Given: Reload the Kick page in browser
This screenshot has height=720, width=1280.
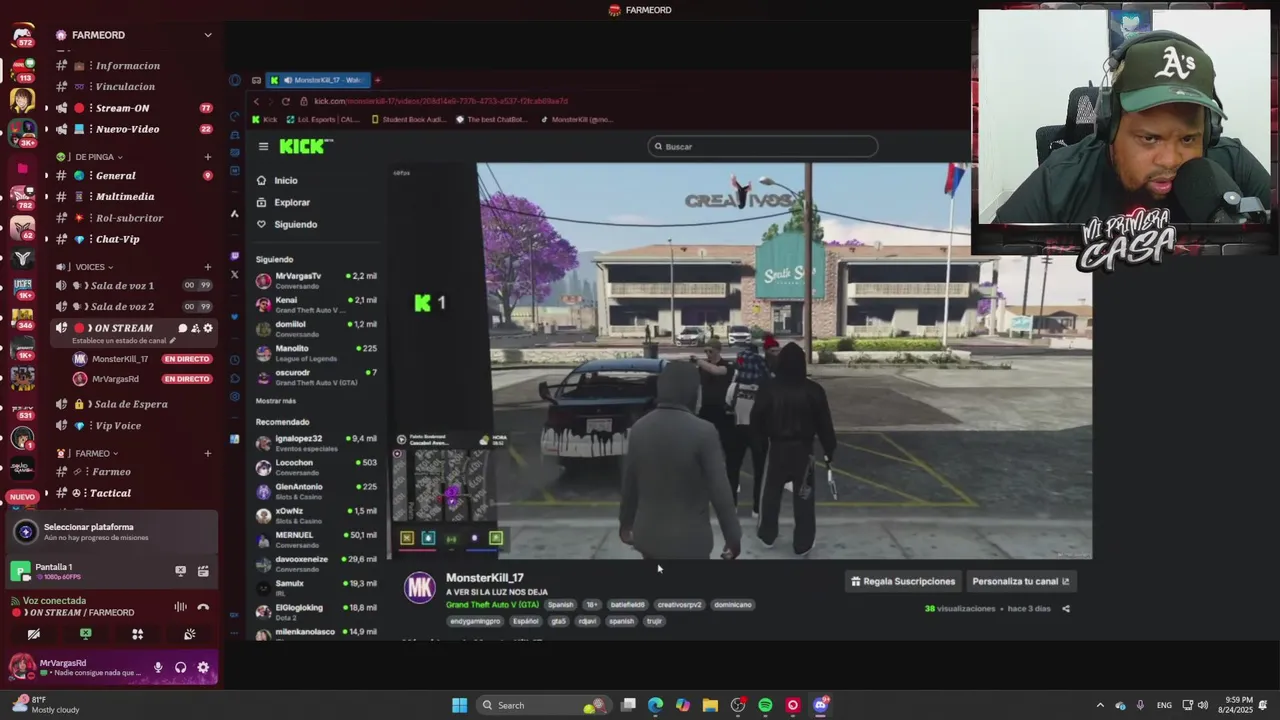Looking at the screenshot, I should click(286, 101).
